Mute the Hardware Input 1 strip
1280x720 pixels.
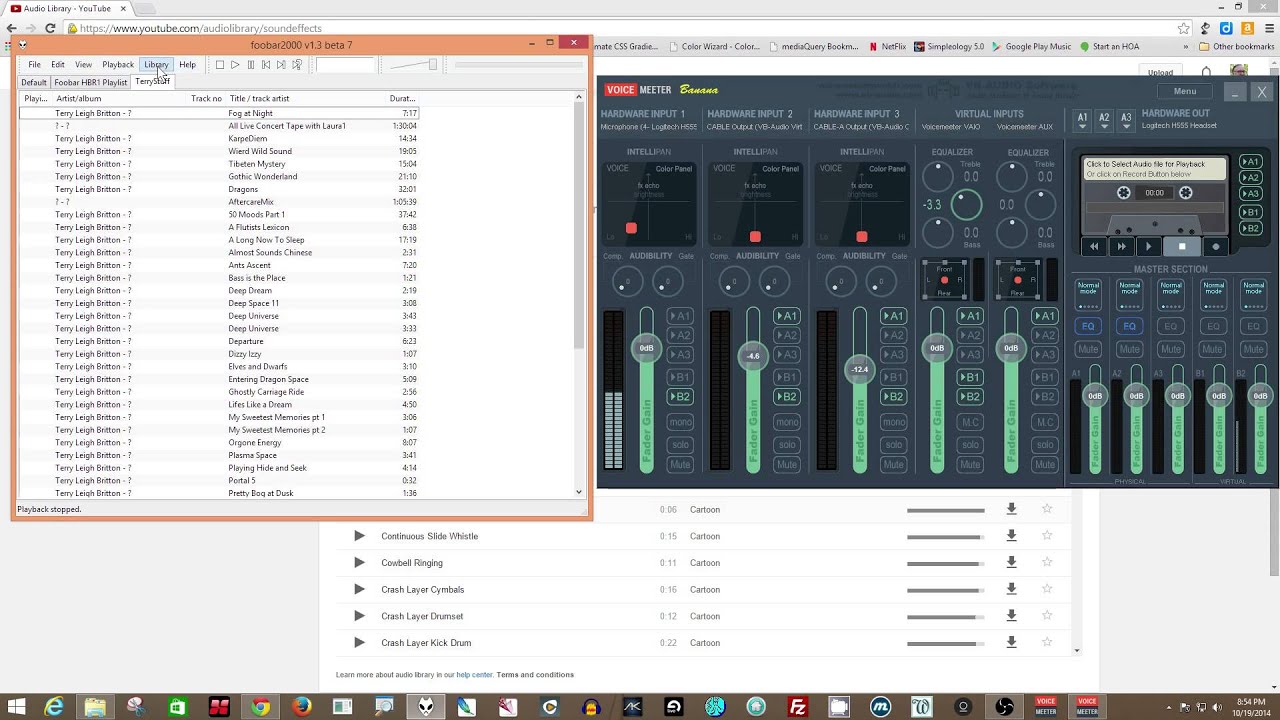pos(680,464)
